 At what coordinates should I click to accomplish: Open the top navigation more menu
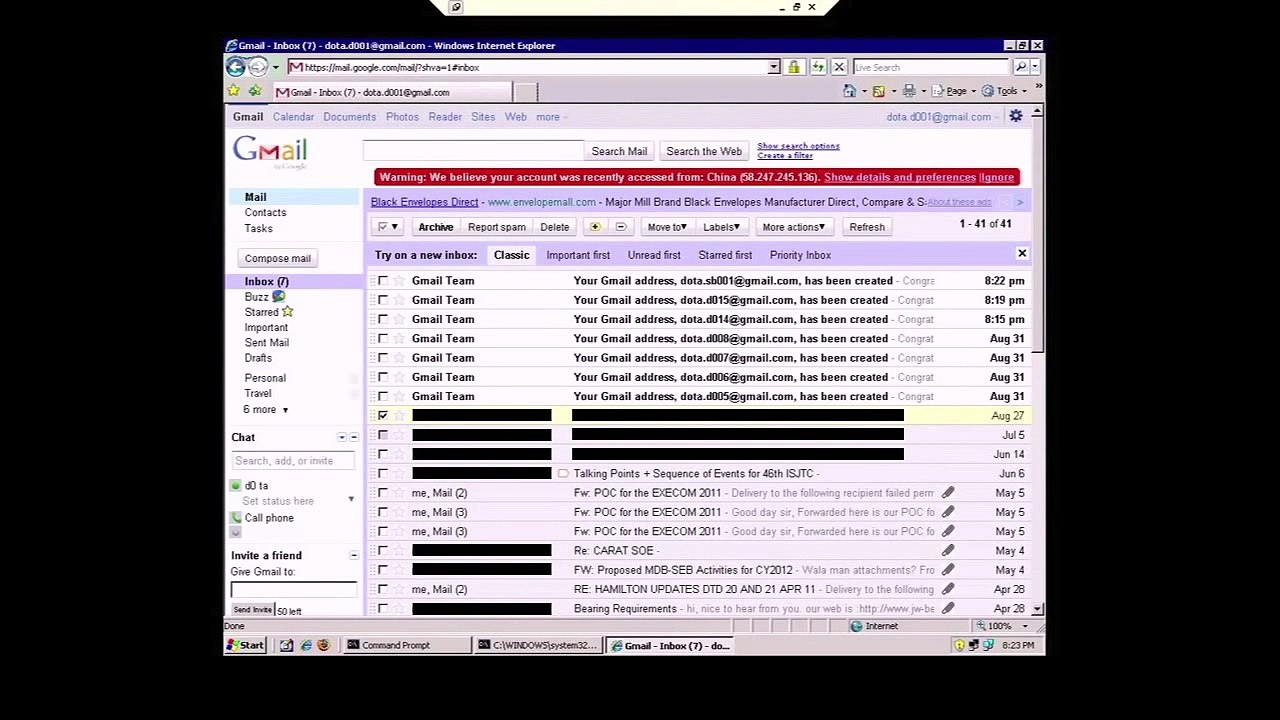pos(551,117)
